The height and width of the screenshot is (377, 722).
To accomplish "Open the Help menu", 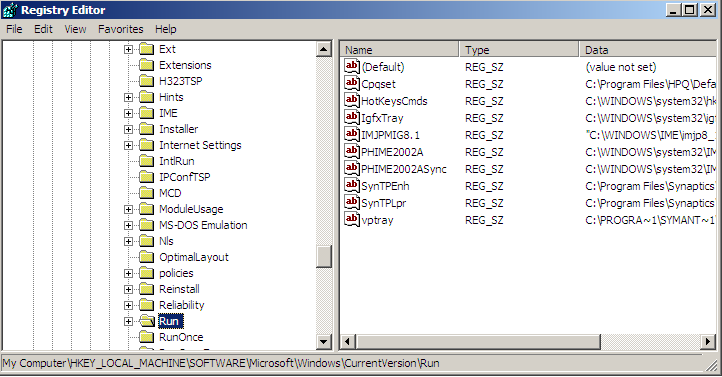I will [166, 29].
